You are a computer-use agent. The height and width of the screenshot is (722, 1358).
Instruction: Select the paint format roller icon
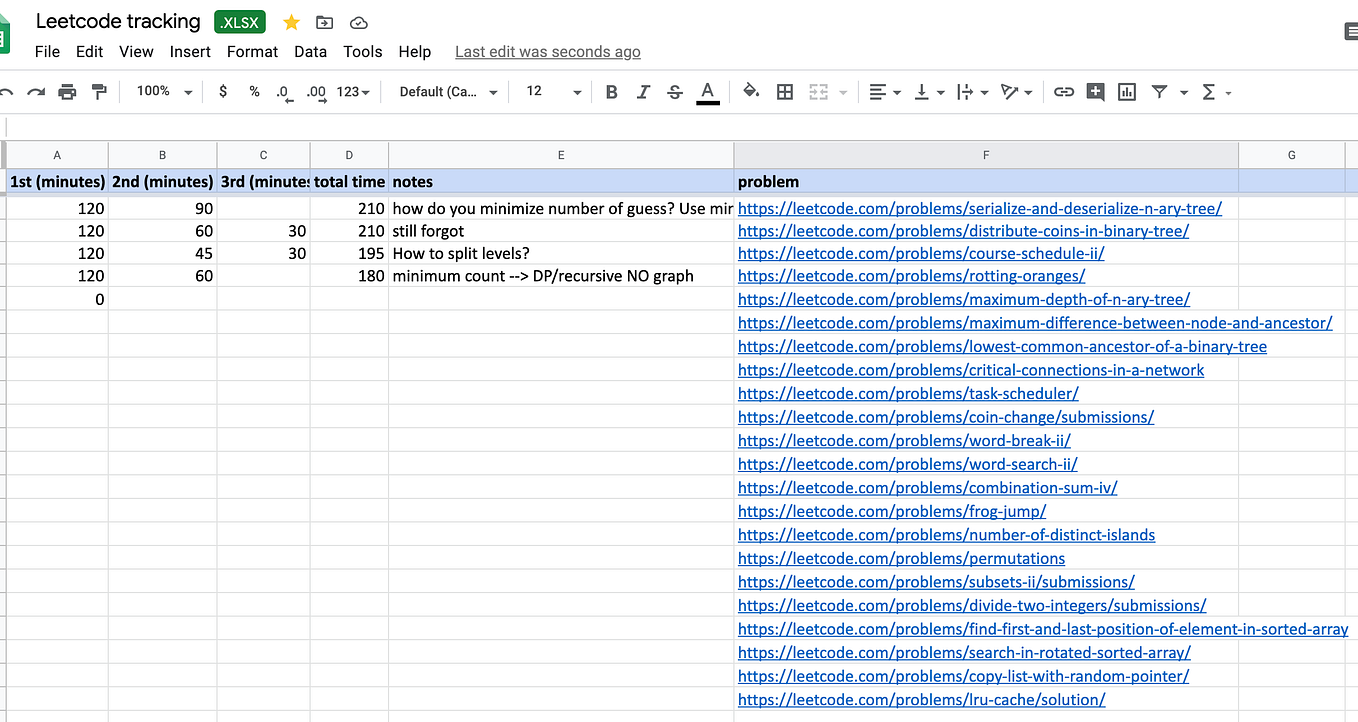[x=99, y=92]
